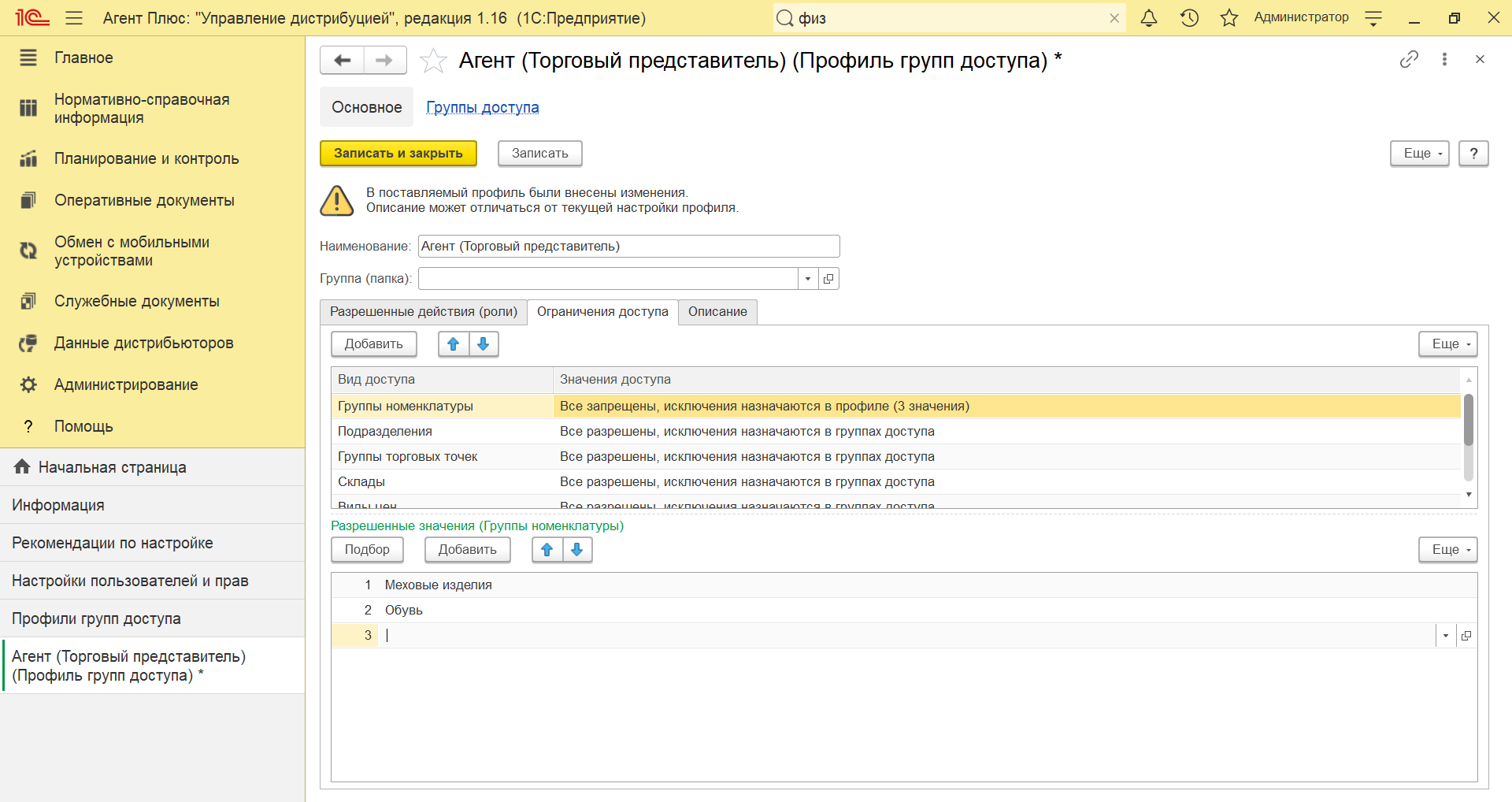Open notifications bell icon
This screenshot has height=802, width=1512.
coord(1149,17)
